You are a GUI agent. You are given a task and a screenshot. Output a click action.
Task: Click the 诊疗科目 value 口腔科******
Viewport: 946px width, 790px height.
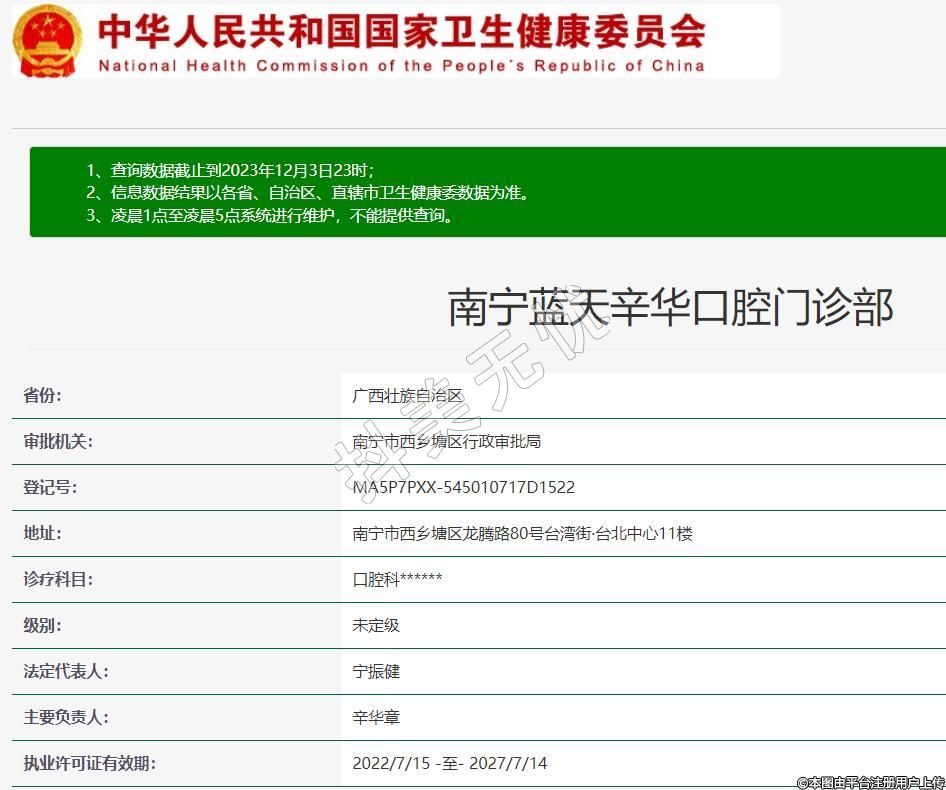click(397, 579)
